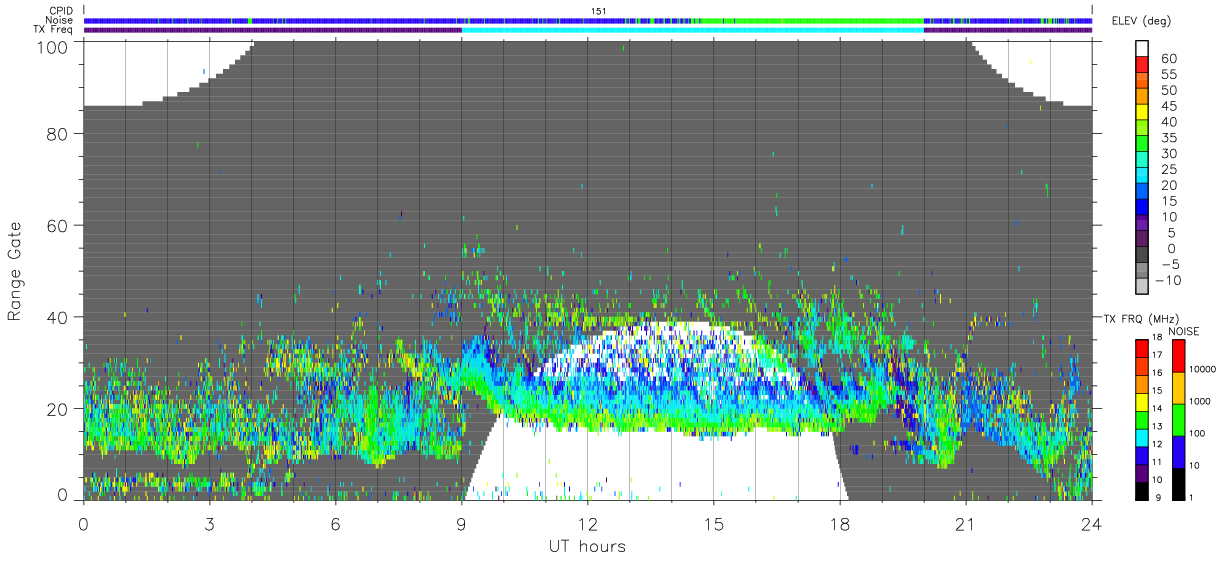Click the '16' tick on the TX FRQ bar
This screenshot has height=567, width=1228.
[1159, 374]
